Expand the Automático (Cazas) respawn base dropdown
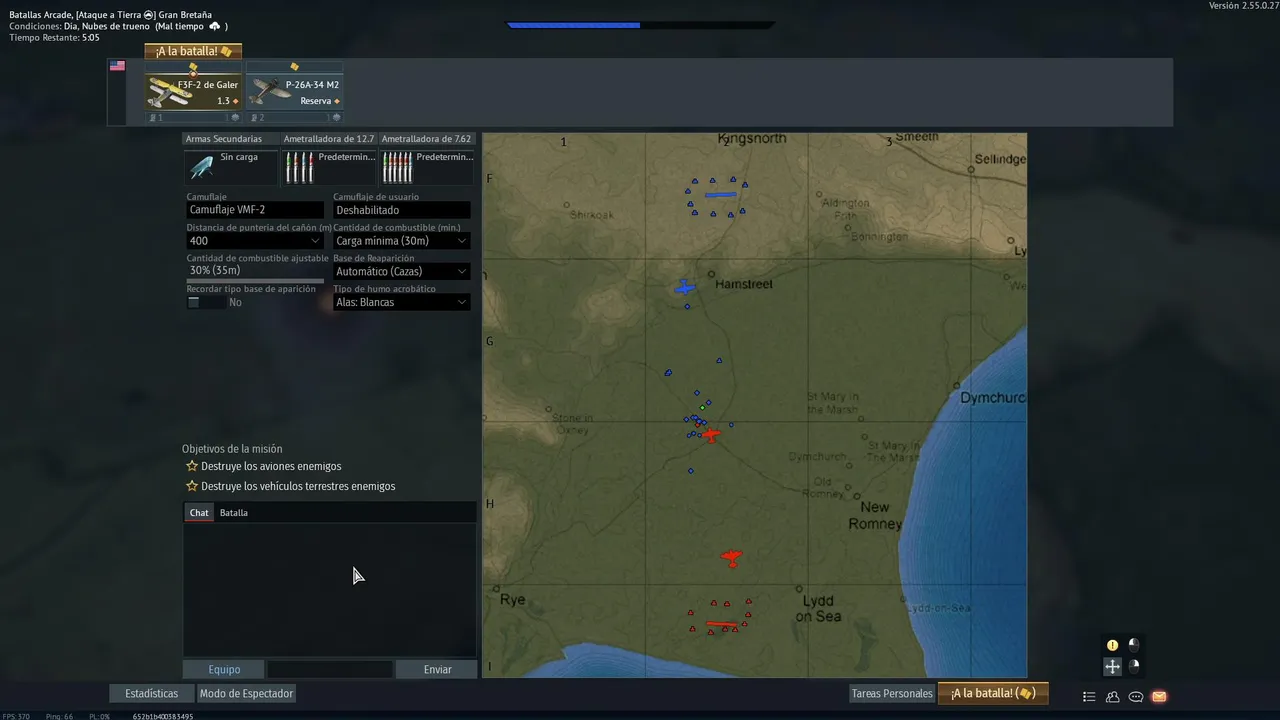This screenshot has width=1280, height=720. pos(401,271)
